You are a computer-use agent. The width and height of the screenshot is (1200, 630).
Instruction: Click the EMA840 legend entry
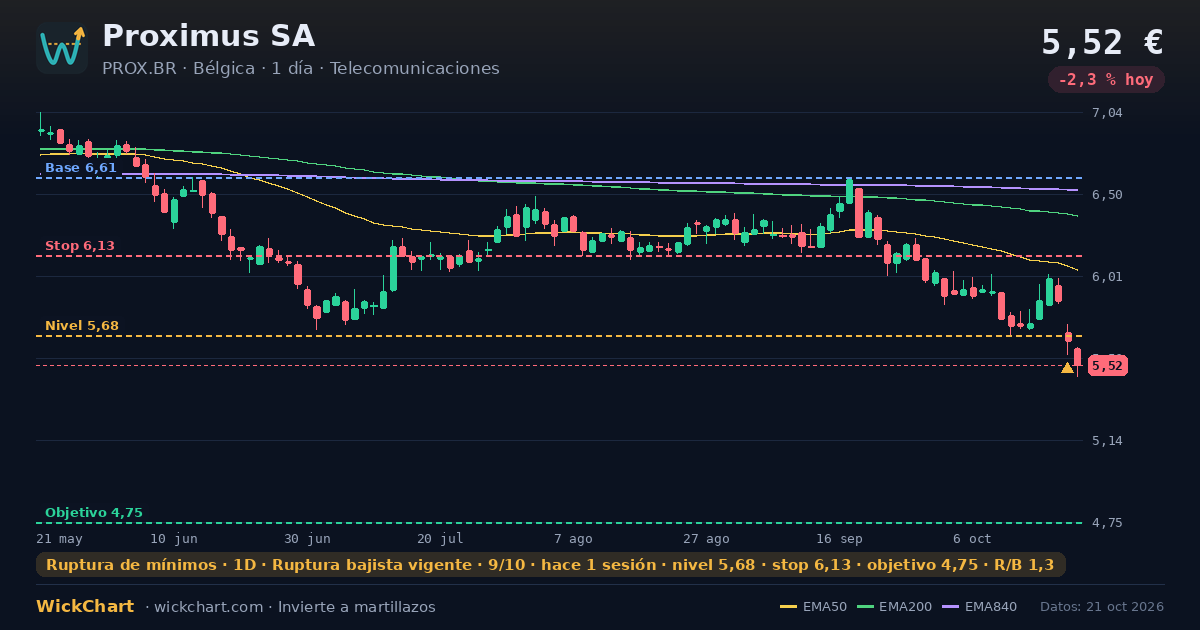(979, 607)
